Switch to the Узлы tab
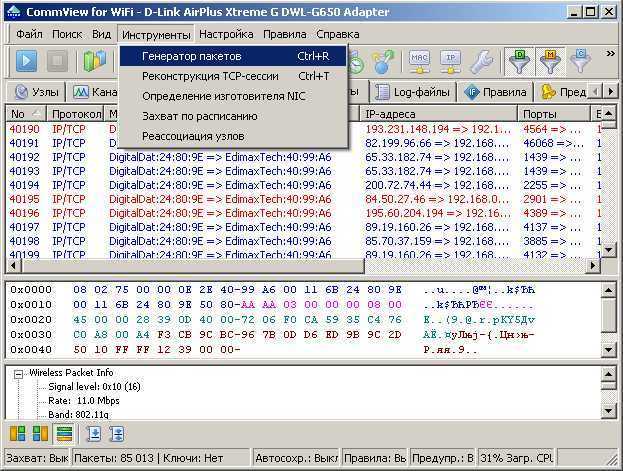The height and width of the screenshot is (471, 623). tap(36, 92)
